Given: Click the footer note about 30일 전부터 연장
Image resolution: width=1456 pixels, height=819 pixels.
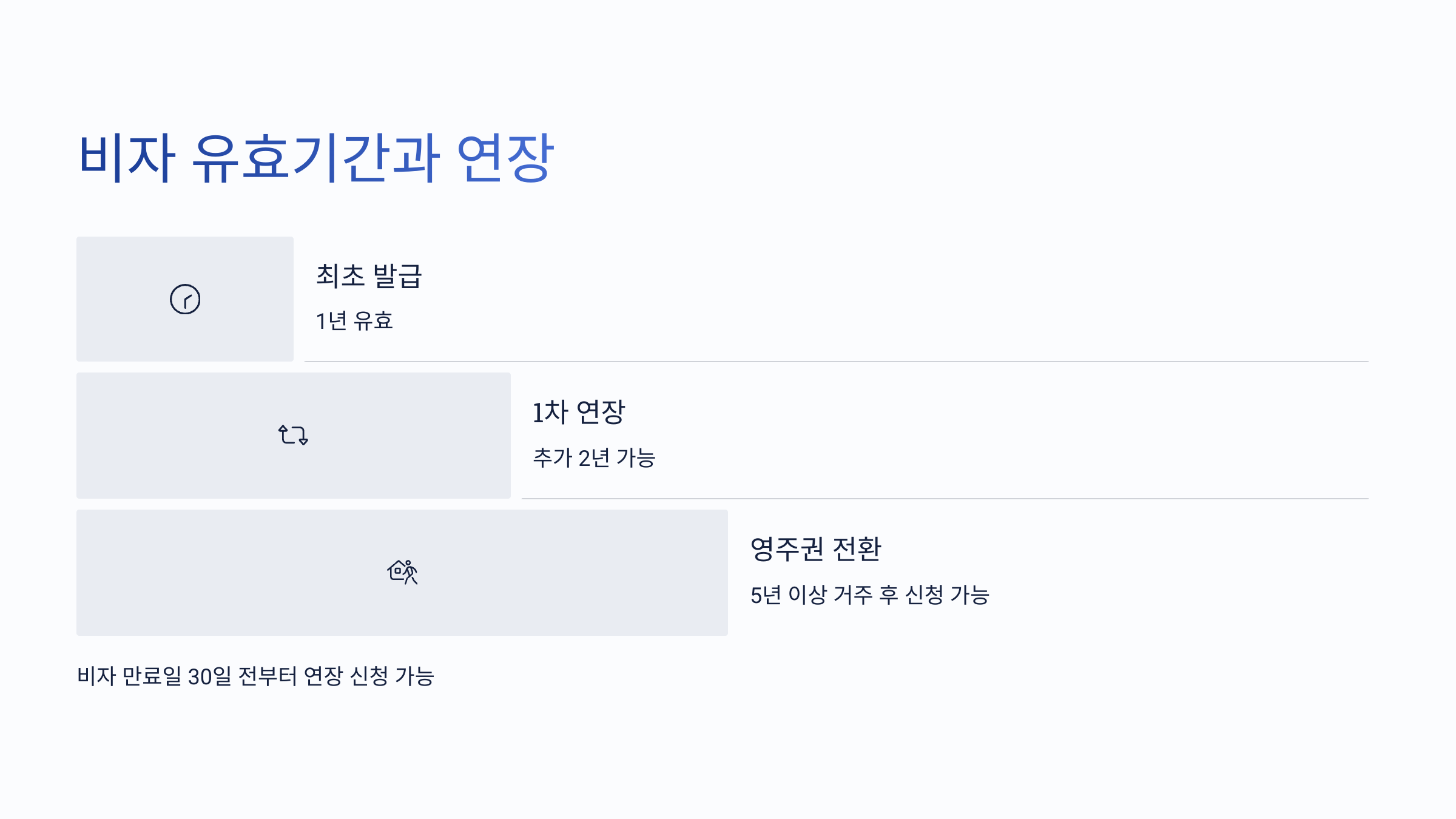Looking at the screenshot, I should (255, 676).
